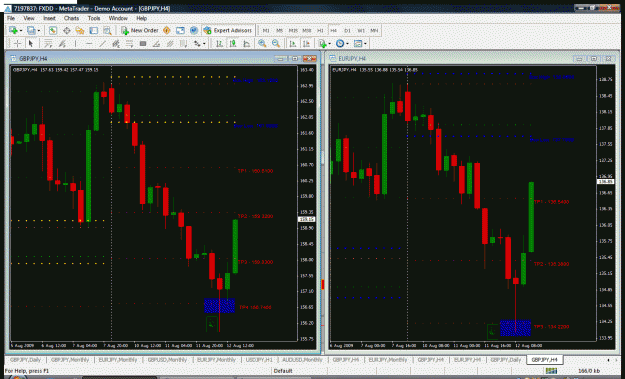Open the File menu
The width and height of the screenshot is (625, 379).
pos(11,18)
